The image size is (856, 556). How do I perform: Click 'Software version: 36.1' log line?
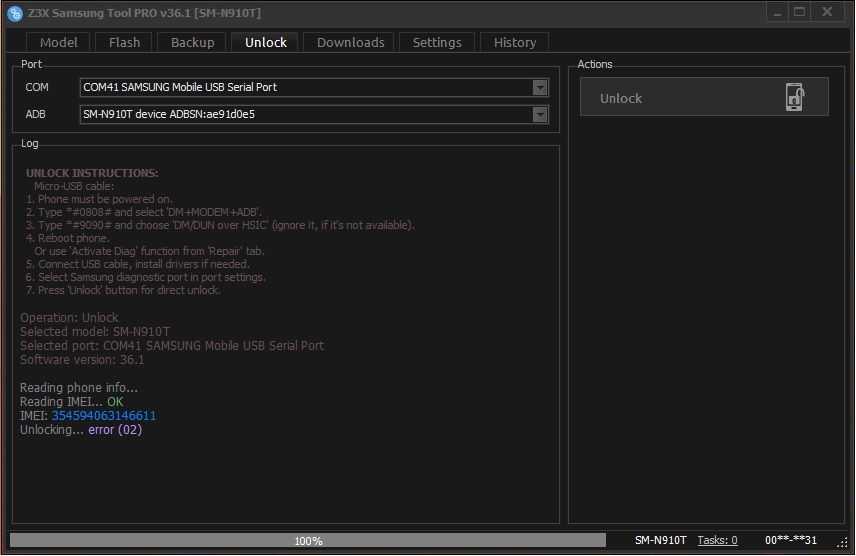click(x=82, y=360)
